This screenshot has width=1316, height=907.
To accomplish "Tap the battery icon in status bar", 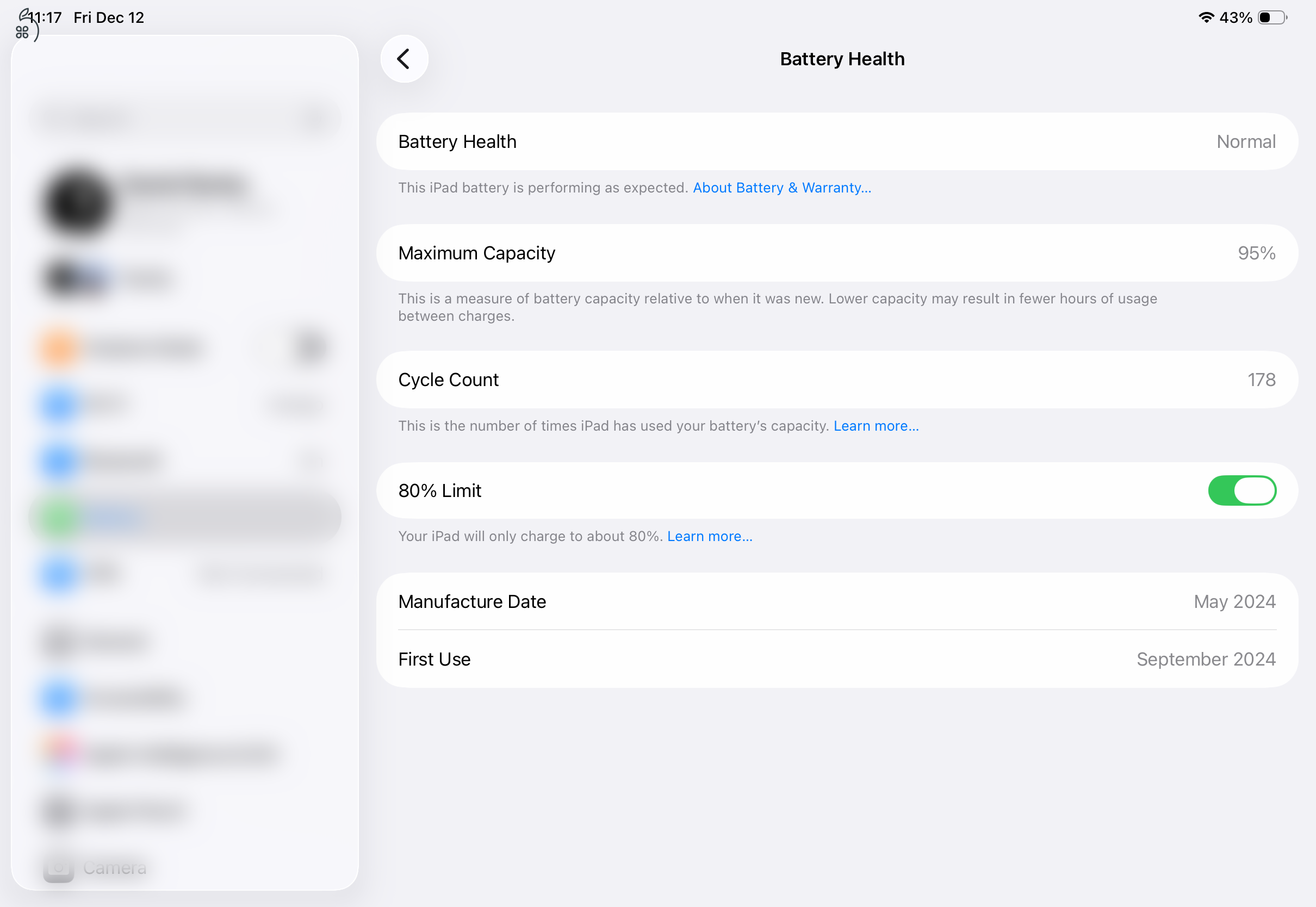I will click(1272, 17).
